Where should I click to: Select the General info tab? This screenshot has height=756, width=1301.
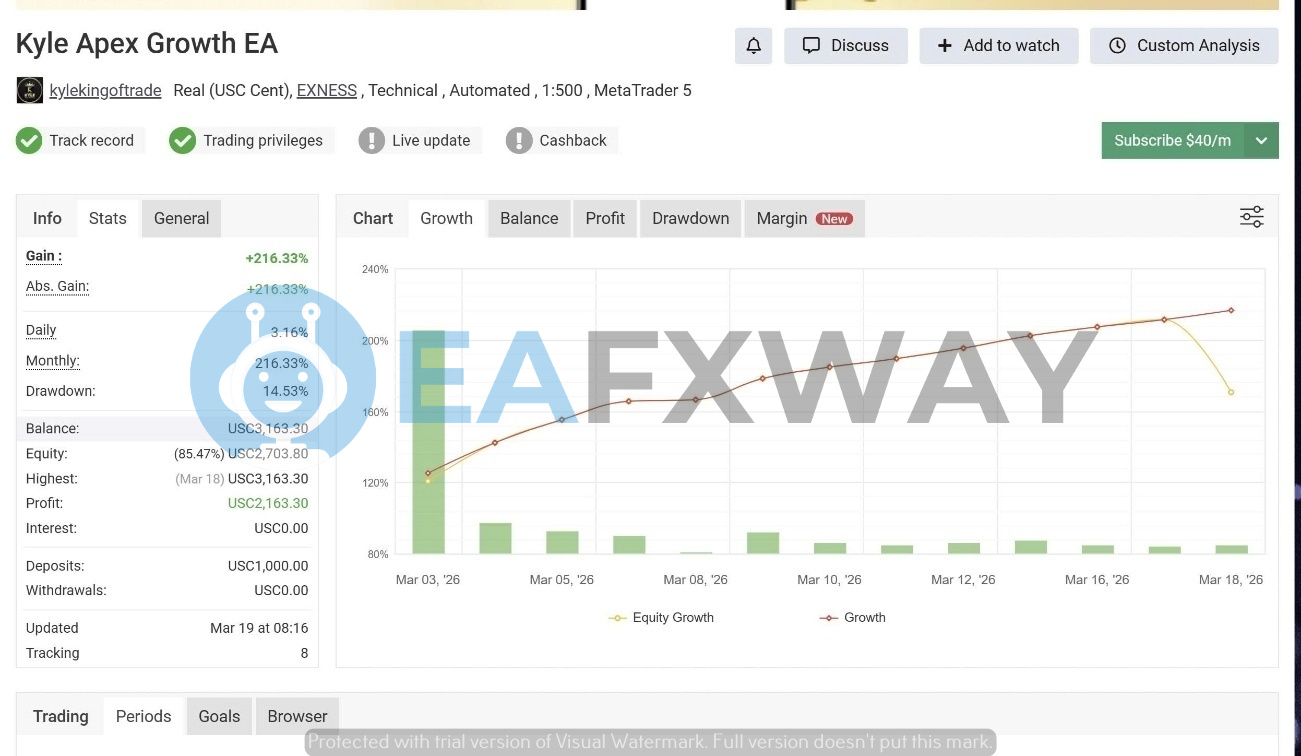(181, 218)
